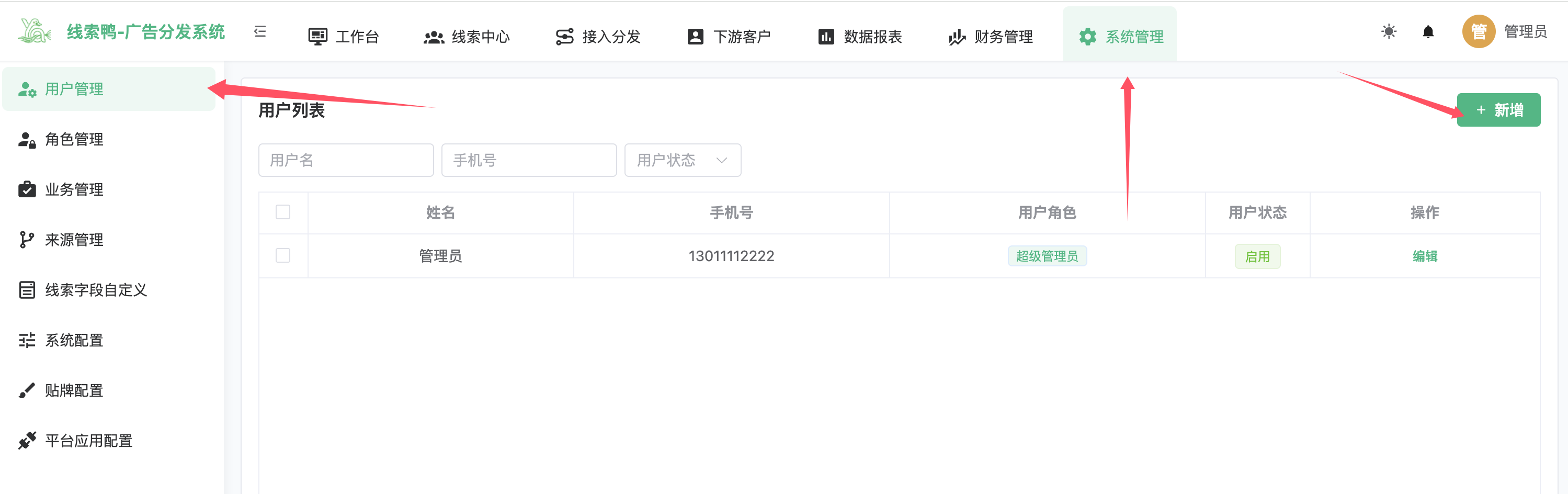Select 角色管理 in the sidebar

pyautogui.click(x=74, y=140)
